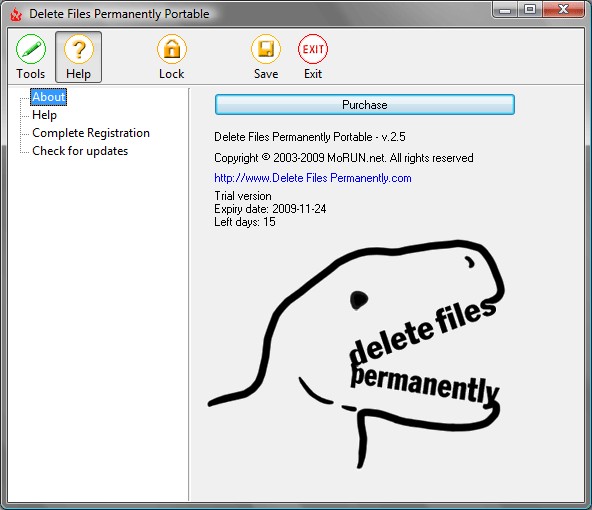Viewport: 592px width, 510px height.
Task: Click the Save floppy disk icon
Action: click(x=266, y=49)
